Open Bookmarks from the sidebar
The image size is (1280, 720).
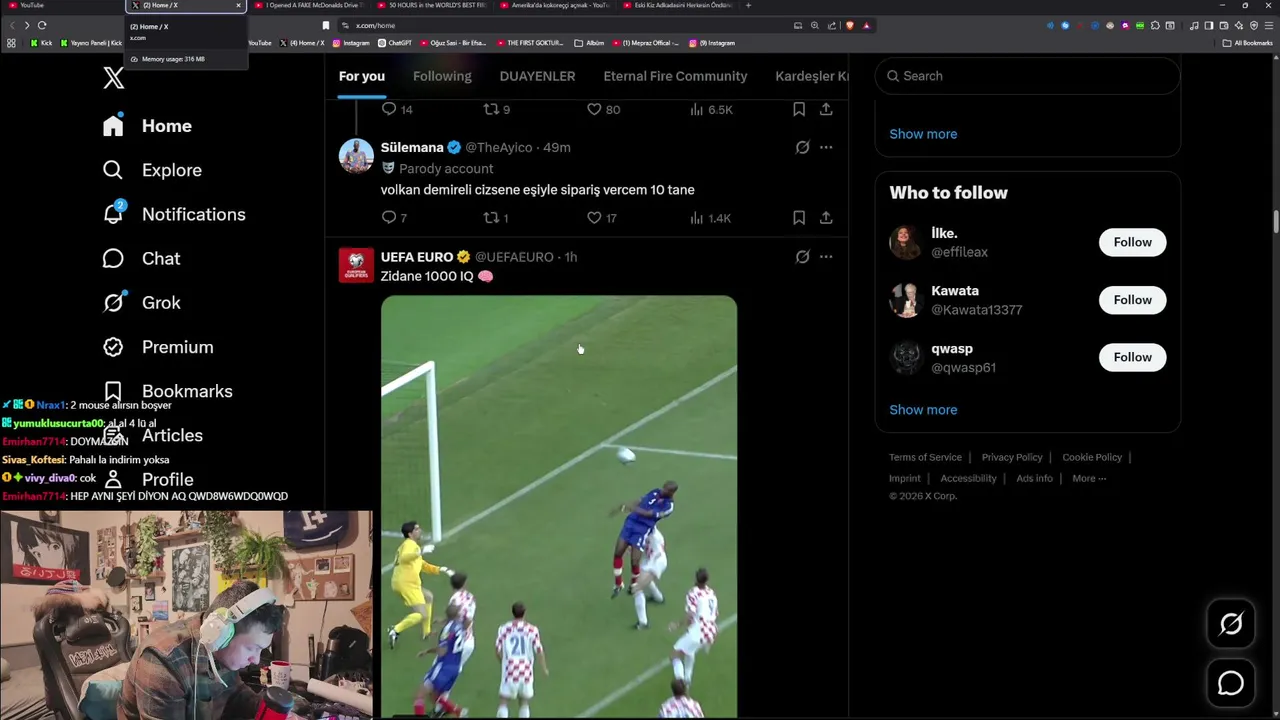tap(167, 391)
